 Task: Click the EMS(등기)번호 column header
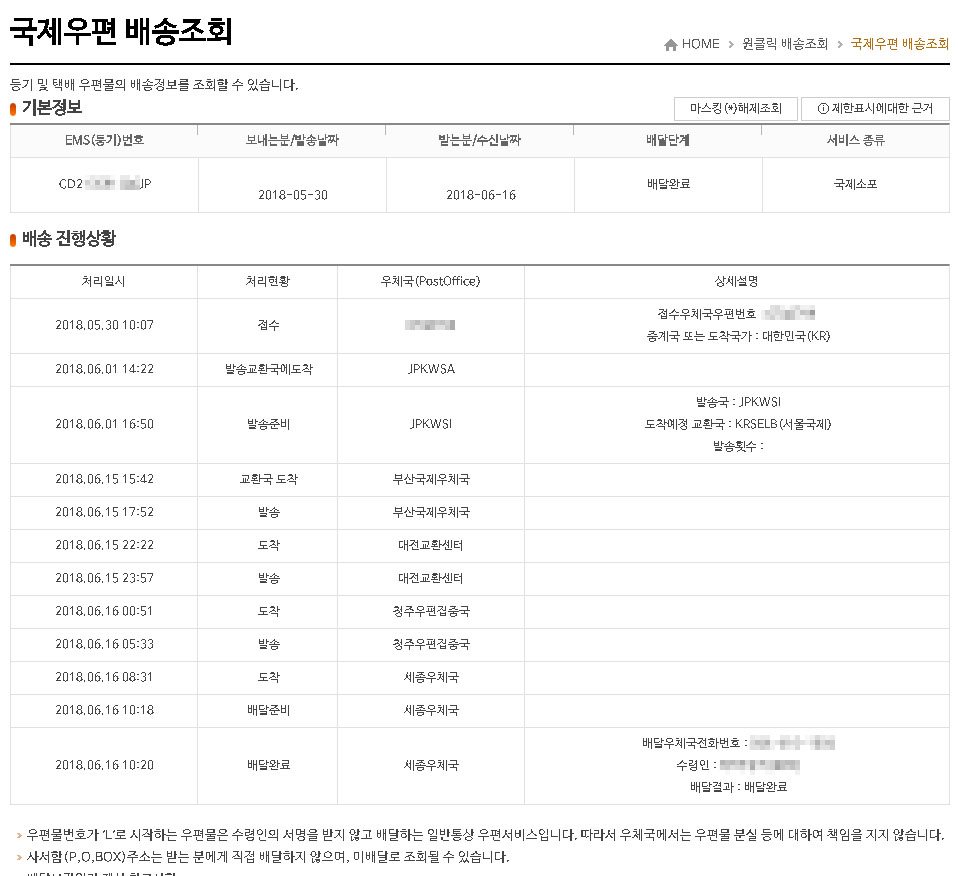click(x=104, y=141)
